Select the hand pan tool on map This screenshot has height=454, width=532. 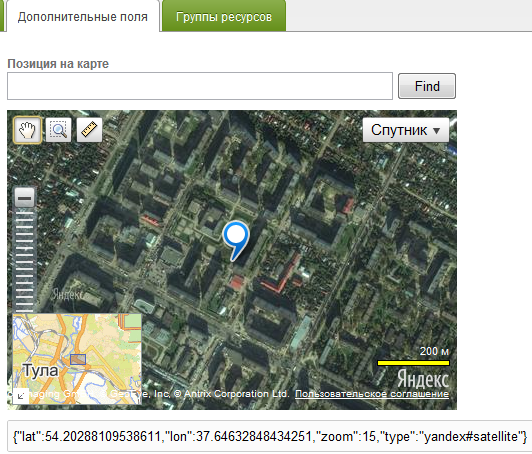[x=27, y=130]
